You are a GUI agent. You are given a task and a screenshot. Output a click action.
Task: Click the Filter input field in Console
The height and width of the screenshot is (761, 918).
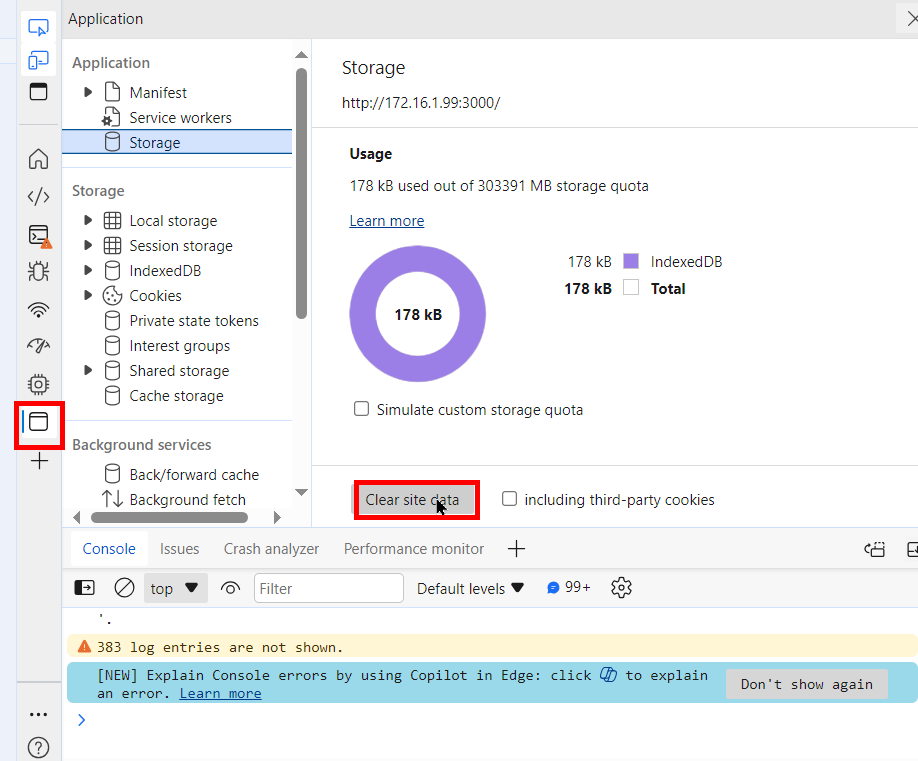point(328,588)
